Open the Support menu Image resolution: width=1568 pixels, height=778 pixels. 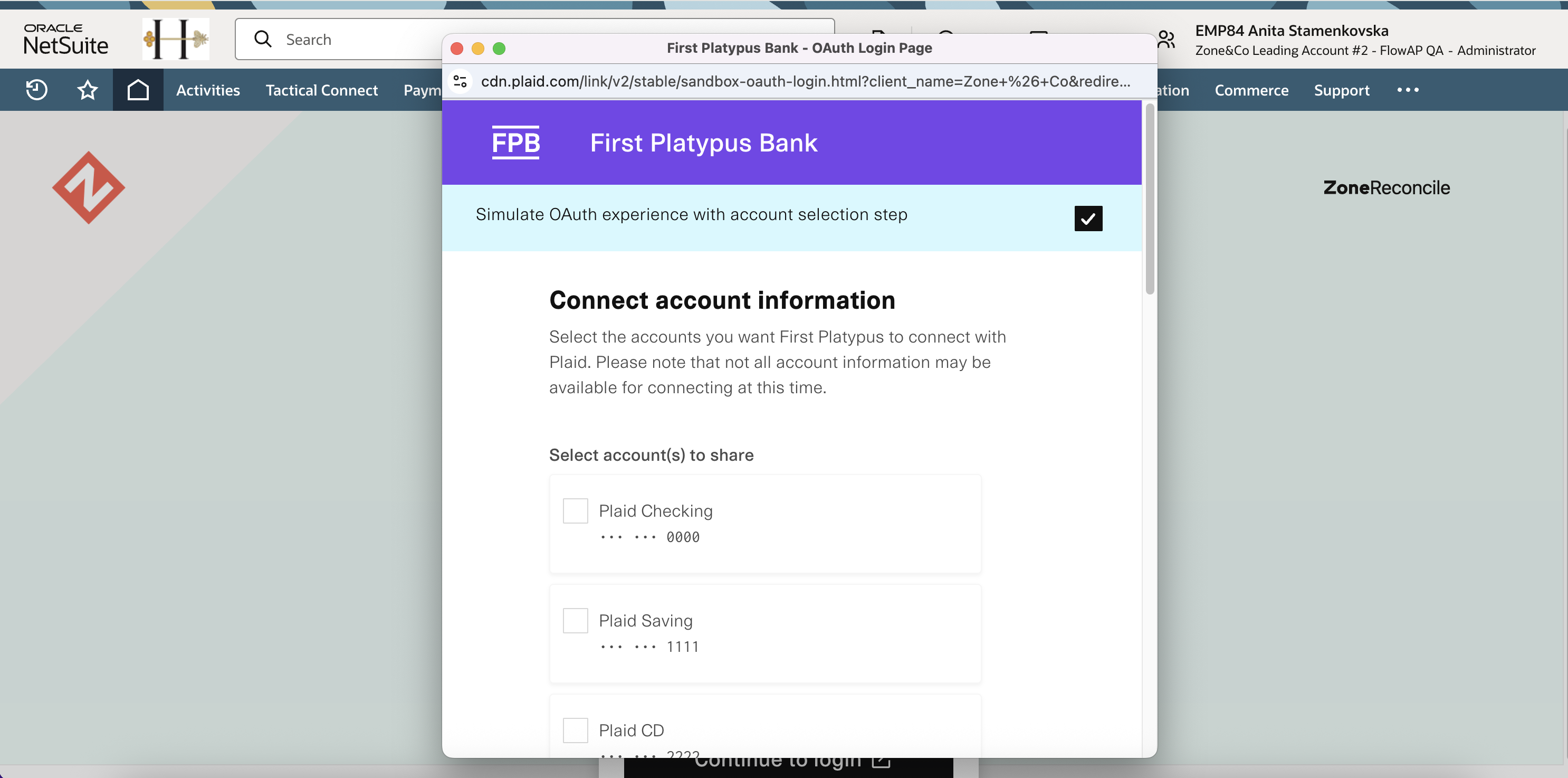coord(1342,90)
